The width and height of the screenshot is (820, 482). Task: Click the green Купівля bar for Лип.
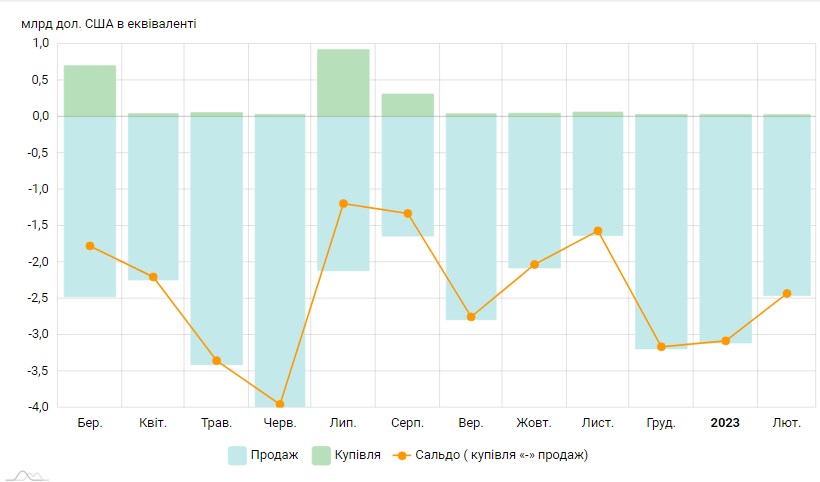point(343,82)
